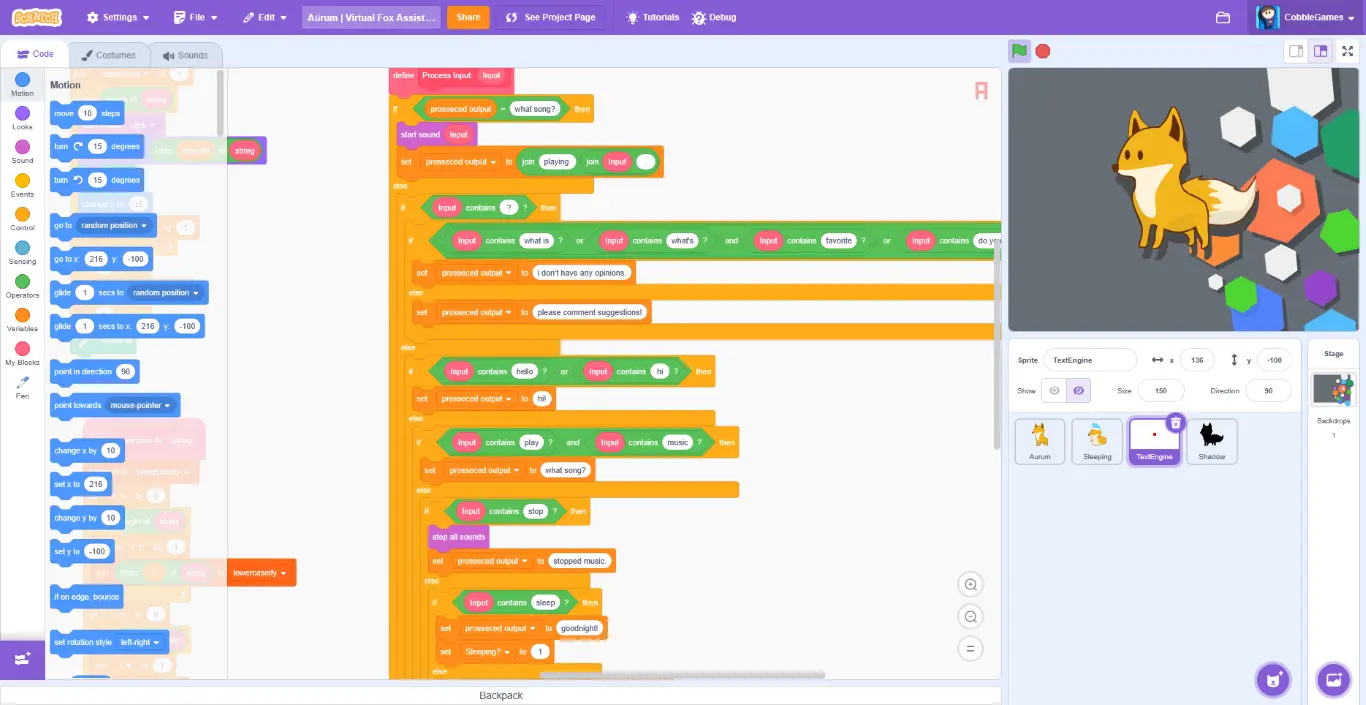Open the Edit menu

tap(265, 17)
